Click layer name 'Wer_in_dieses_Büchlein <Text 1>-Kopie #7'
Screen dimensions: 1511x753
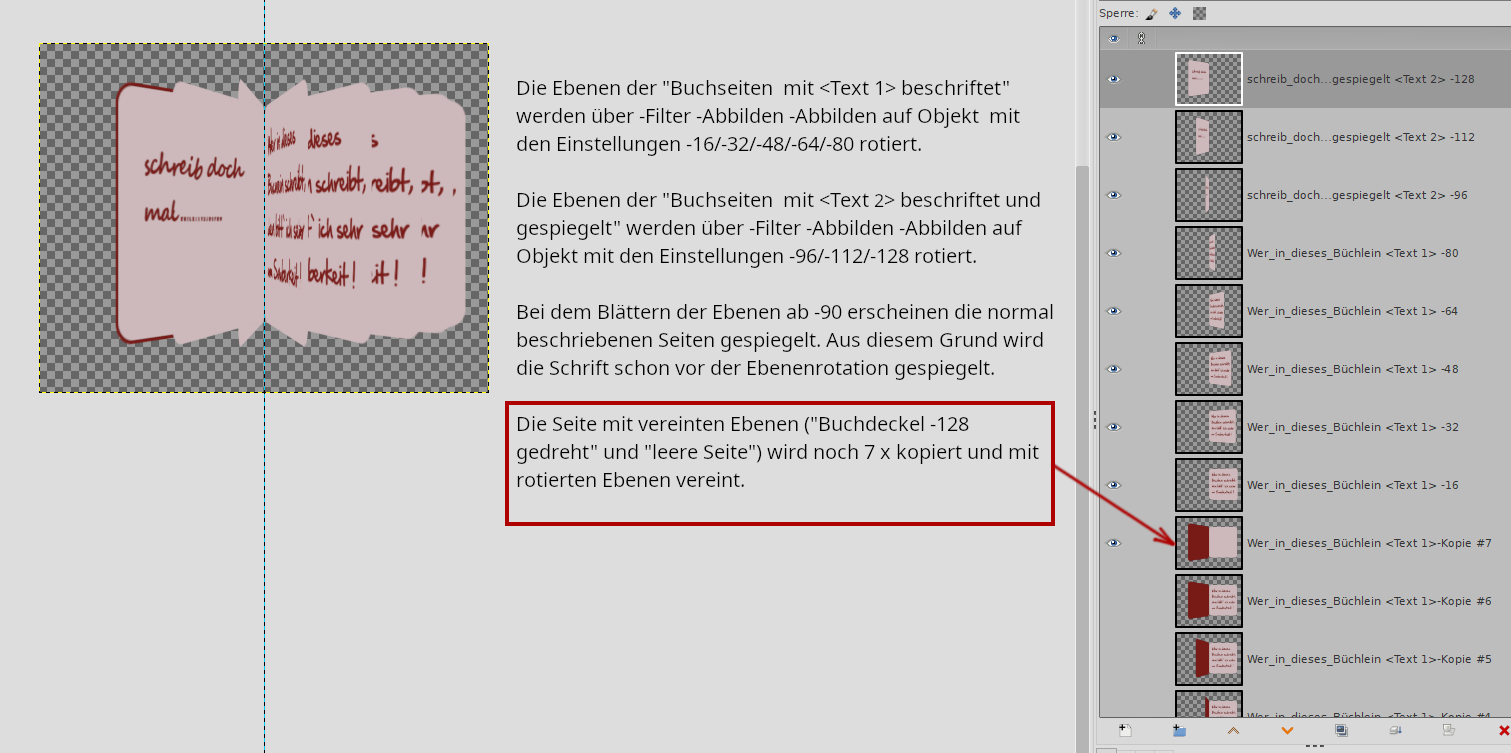pyautogui.click(x=1369, y=543)
